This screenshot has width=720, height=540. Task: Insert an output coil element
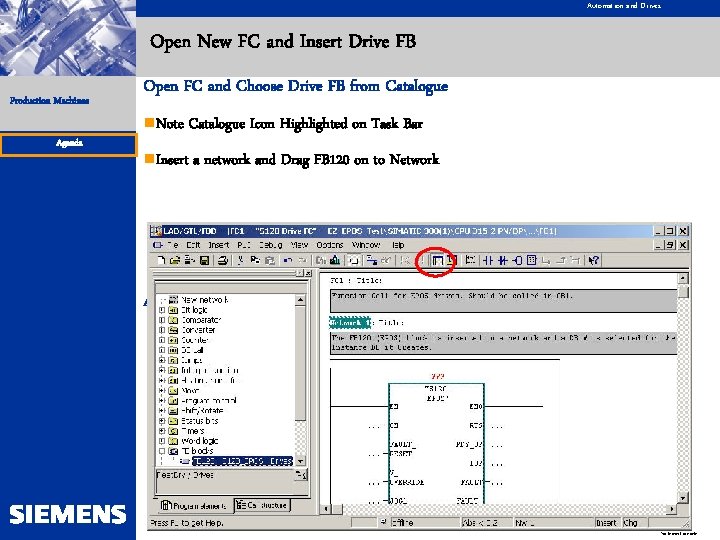(518, 260)
